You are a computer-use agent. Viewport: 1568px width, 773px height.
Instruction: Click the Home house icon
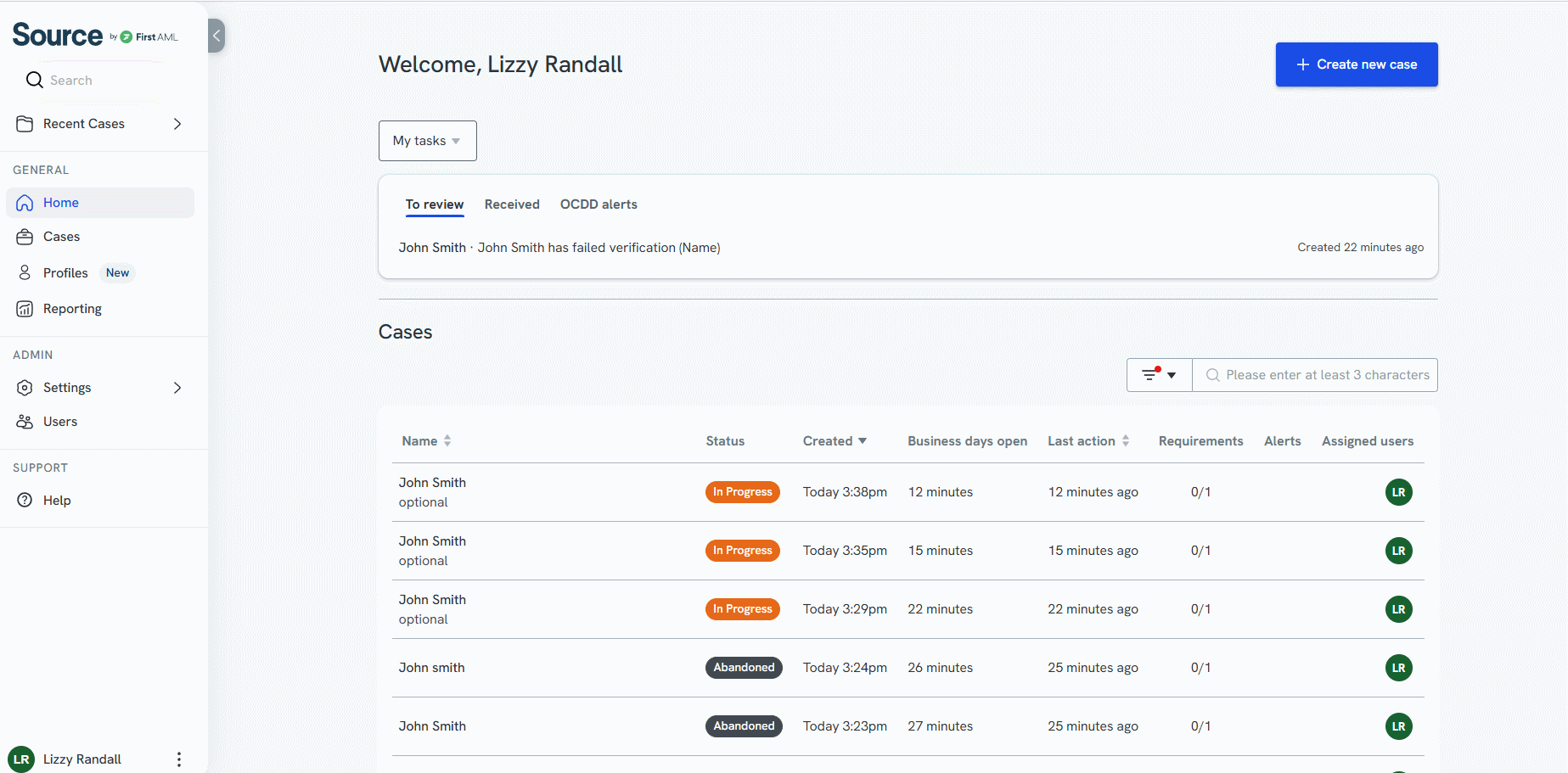pos(25,203)
